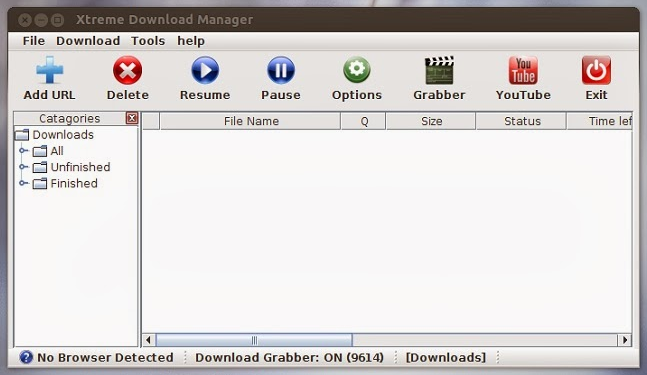The width and height of the screenshot is (647, 375).
Task: Expand the Finished tree node
Action: pyautogui.click(x=23, y=183)
